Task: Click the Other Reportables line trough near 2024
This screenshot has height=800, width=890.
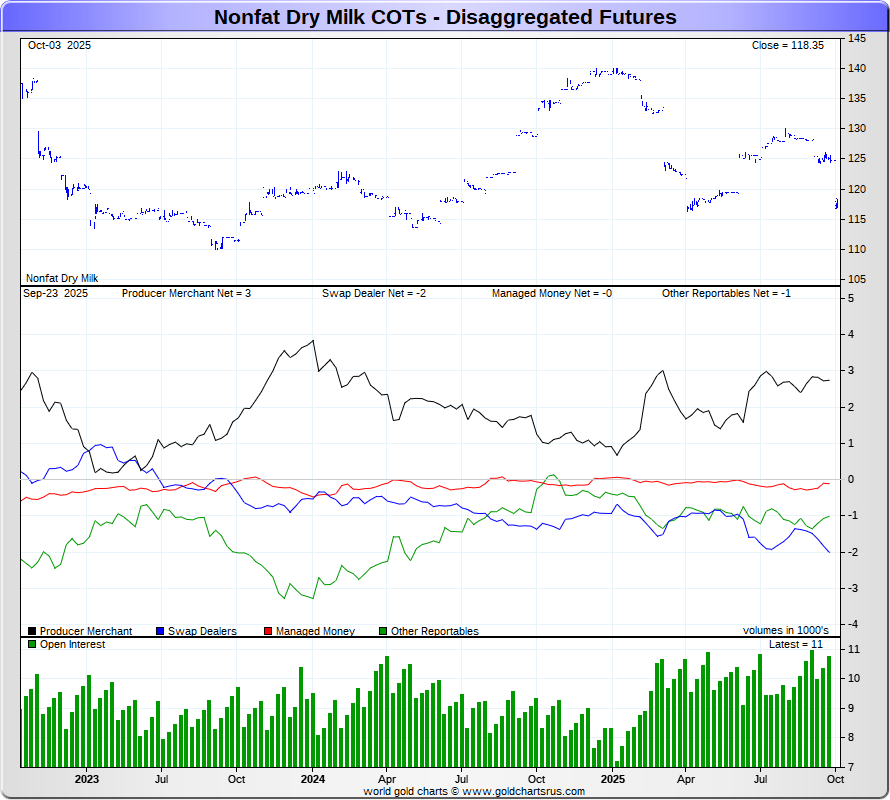Action: tap(313, 598)
